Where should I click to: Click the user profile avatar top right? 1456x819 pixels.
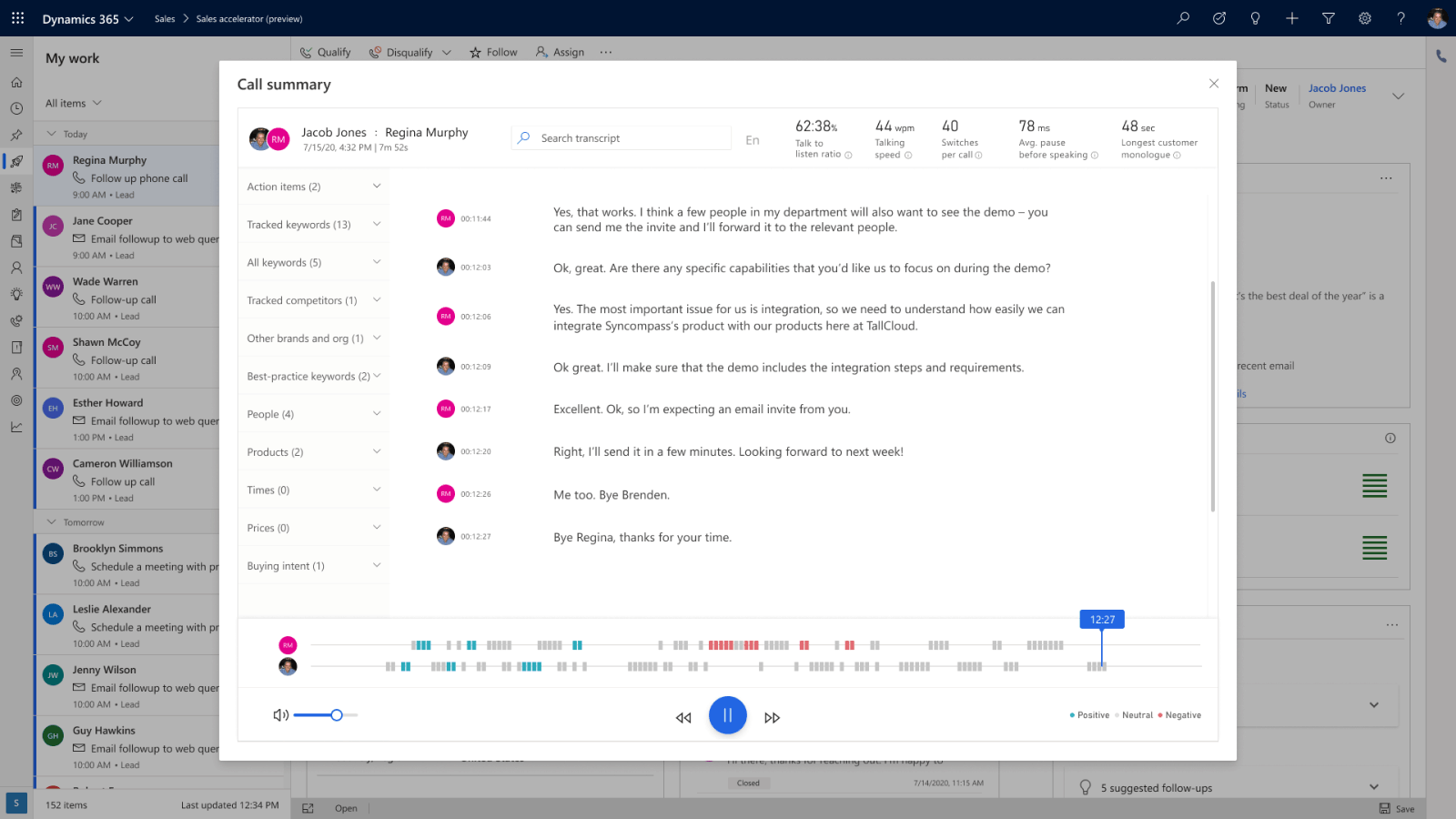[x=1437, y=18]
